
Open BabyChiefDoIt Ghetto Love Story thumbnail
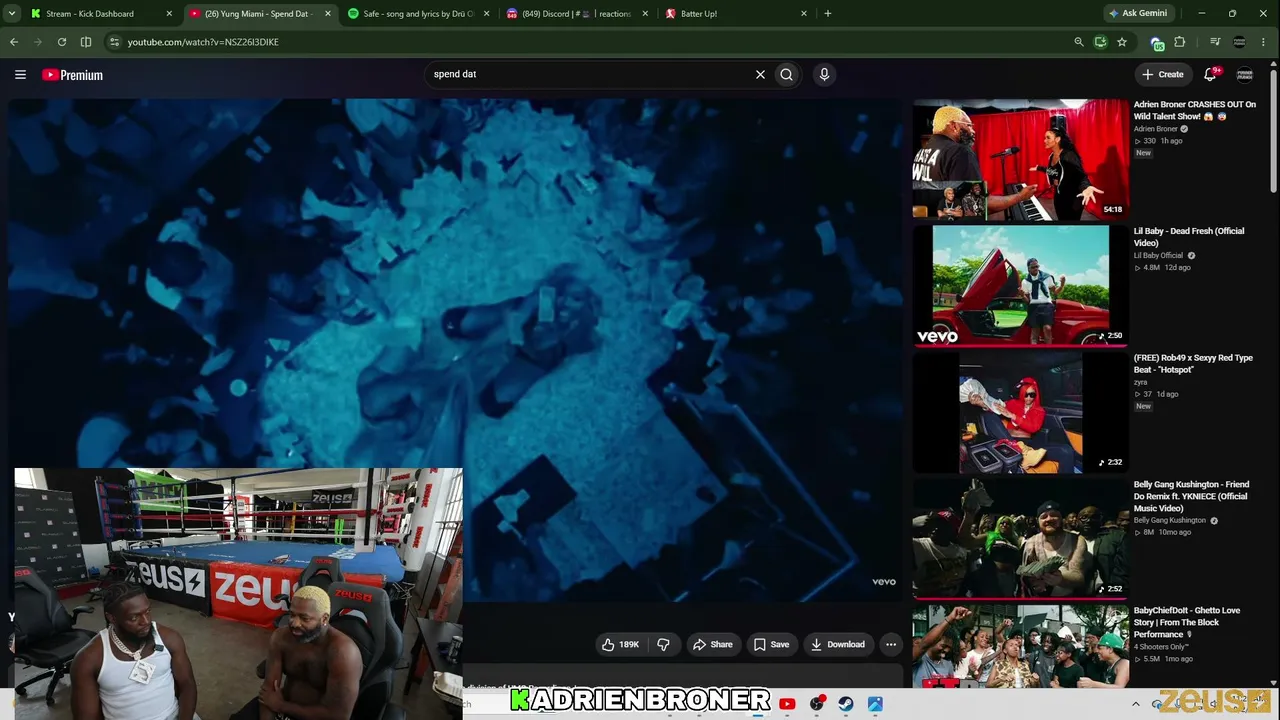pyautogui.click(x=1020, y=646)
